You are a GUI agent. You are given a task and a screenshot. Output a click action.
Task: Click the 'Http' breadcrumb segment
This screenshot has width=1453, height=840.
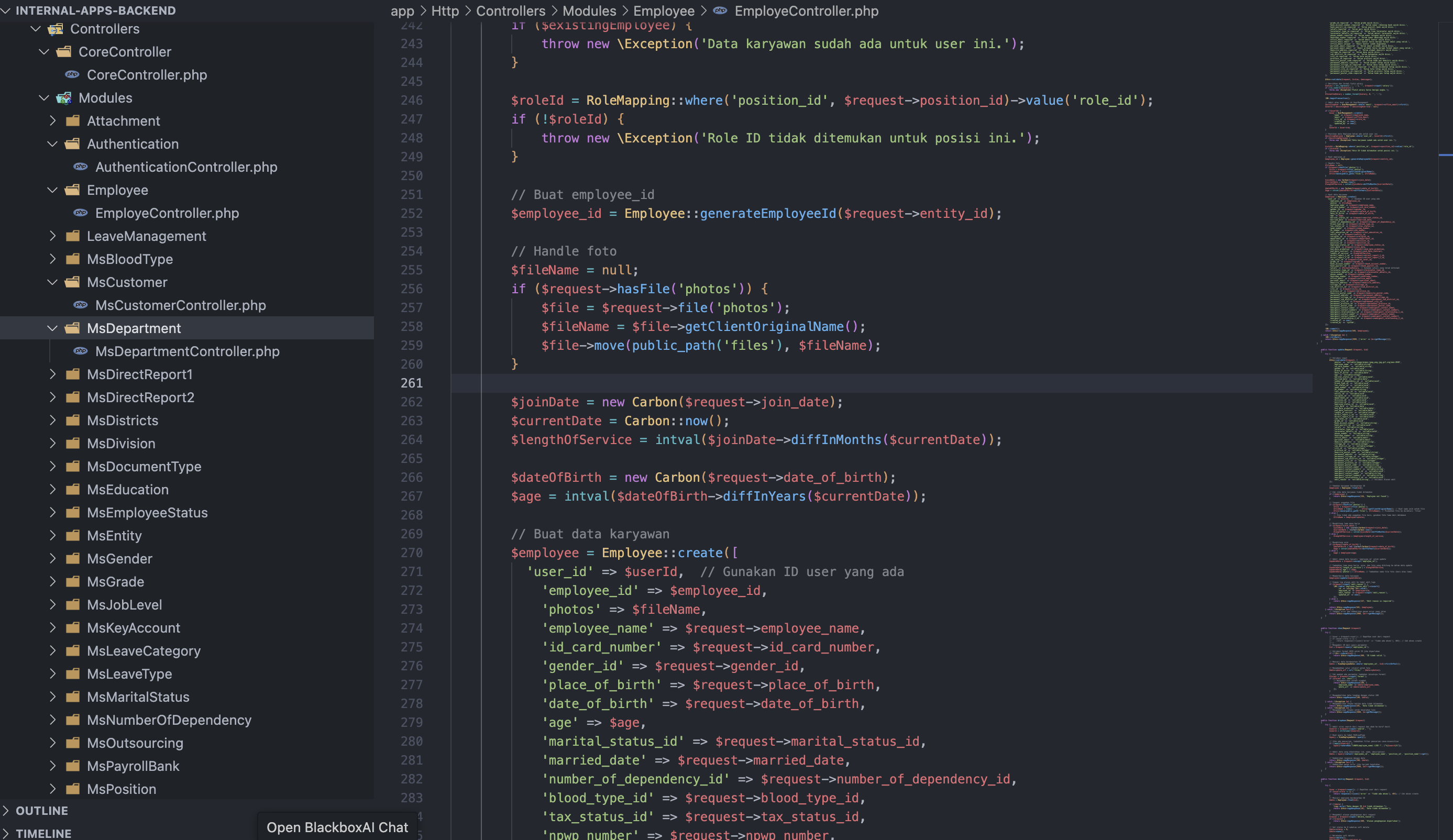(445, 11)
